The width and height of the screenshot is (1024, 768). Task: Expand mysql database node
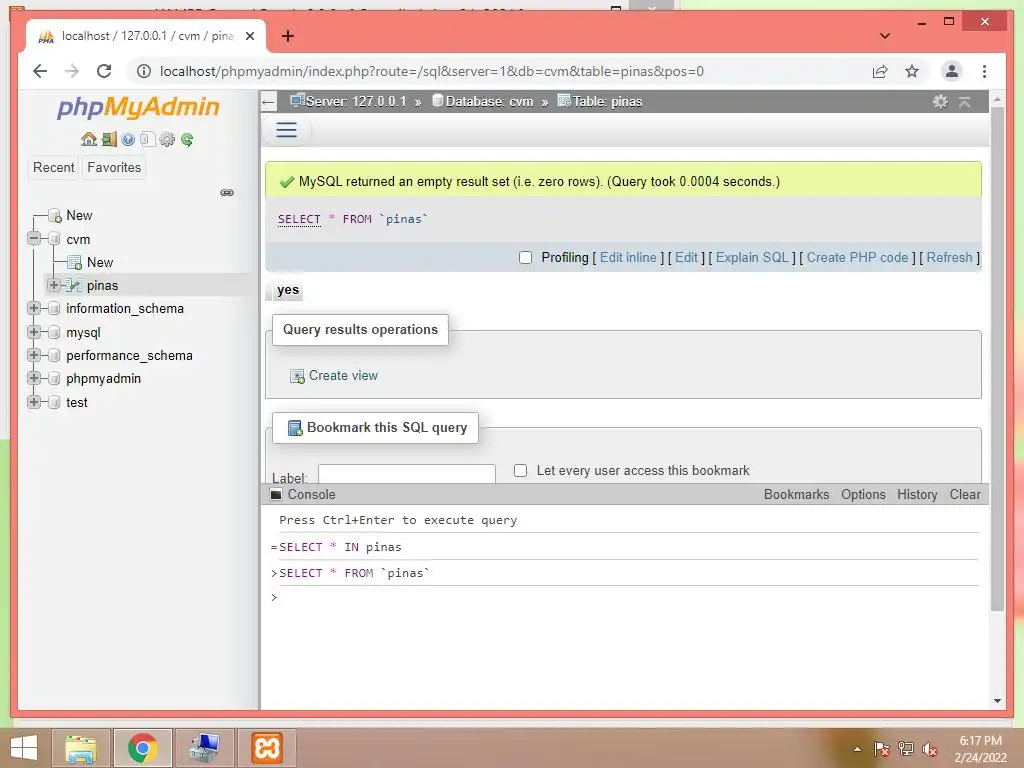(x=34, y=332)
